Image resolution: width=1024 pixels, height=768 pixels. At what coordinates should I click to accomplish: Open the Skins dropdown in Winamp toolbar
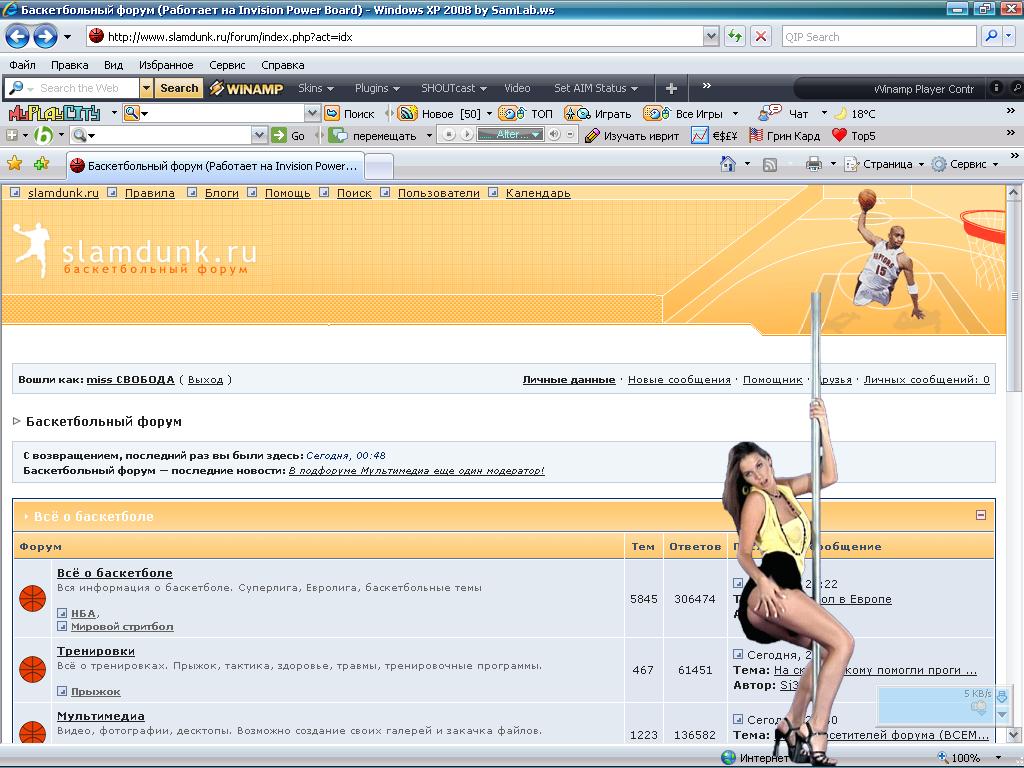(x=315, y=88)
